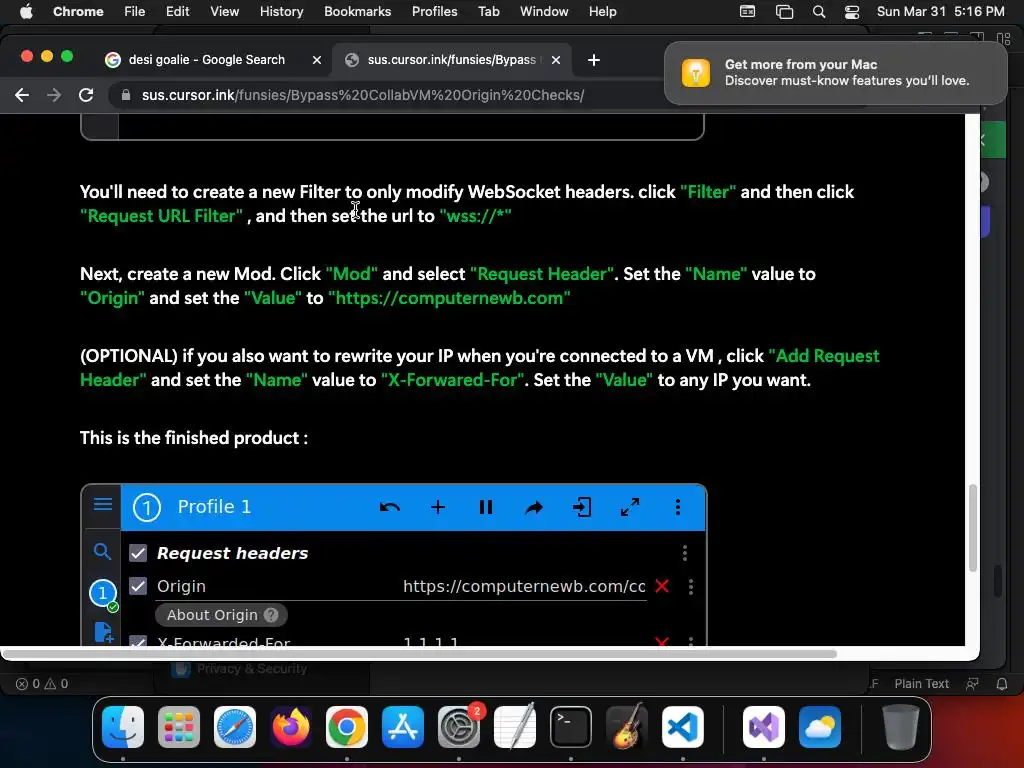Open the Profiles menu
The image size is (1024, 768).
[x=434, y=12]
